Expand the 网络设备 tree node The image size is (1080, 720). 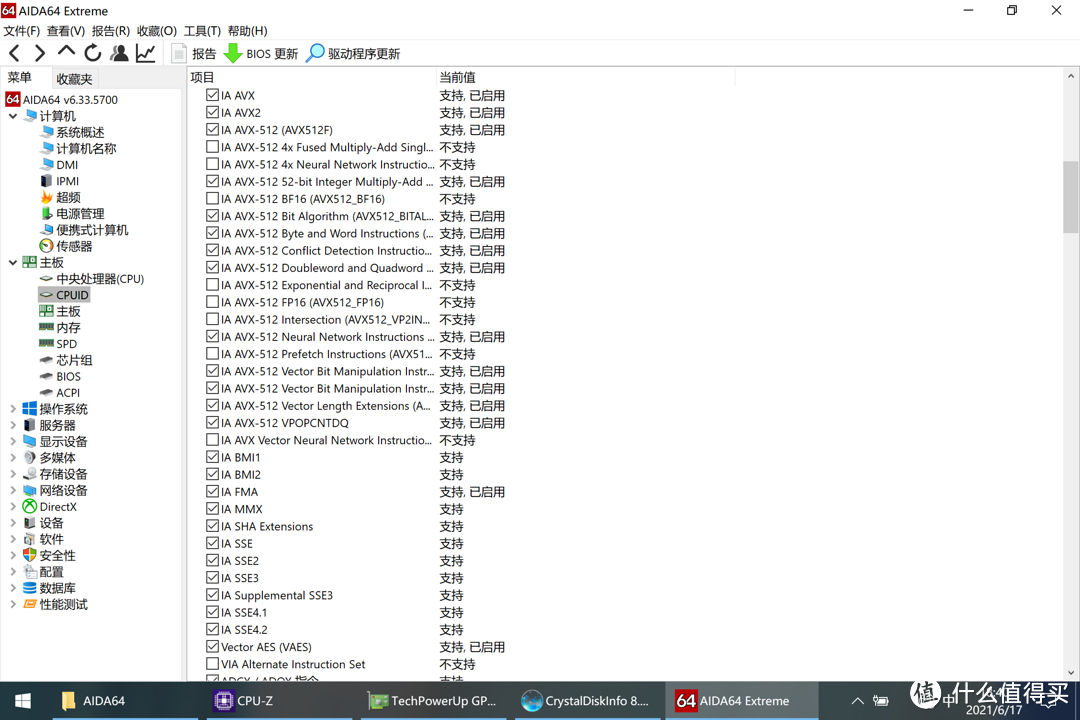pos(13,491)
